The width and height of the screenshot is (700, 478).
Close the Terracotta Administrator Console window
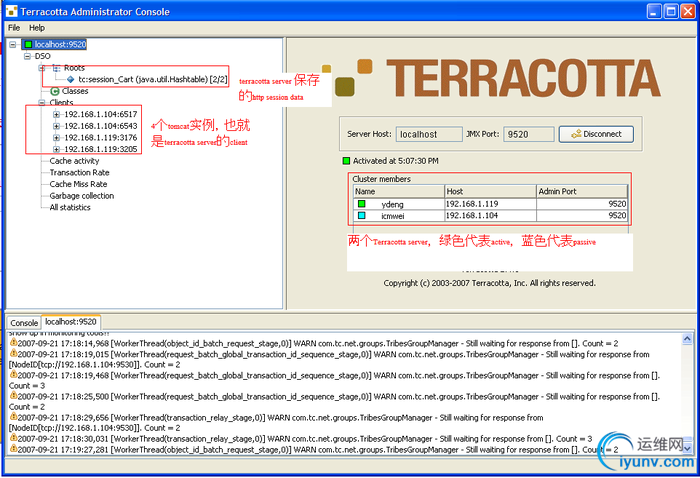(688, 11)
